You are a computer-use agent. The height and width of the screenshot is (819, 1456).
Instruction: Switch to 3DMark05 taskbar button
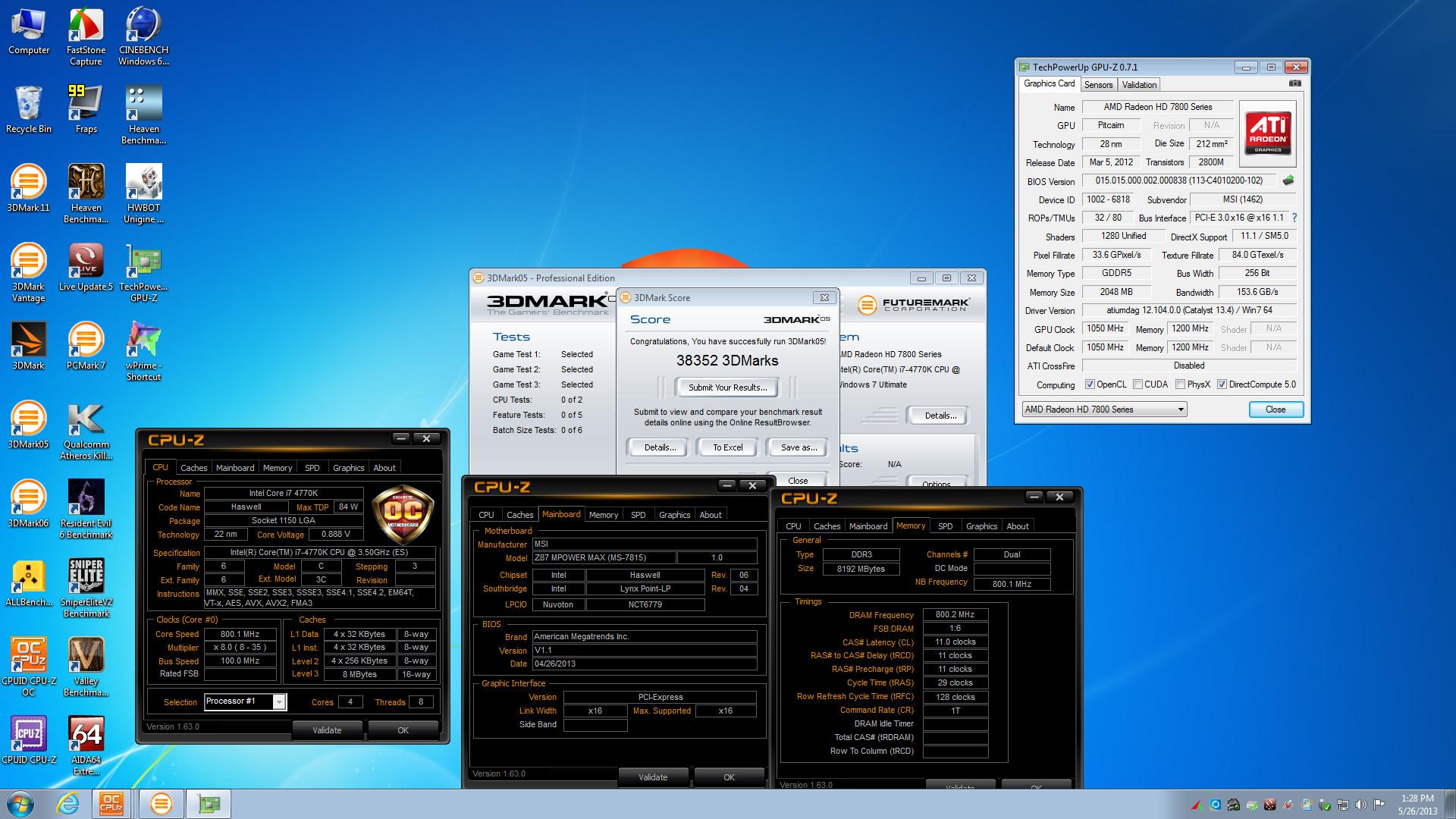tap(161, 804)
